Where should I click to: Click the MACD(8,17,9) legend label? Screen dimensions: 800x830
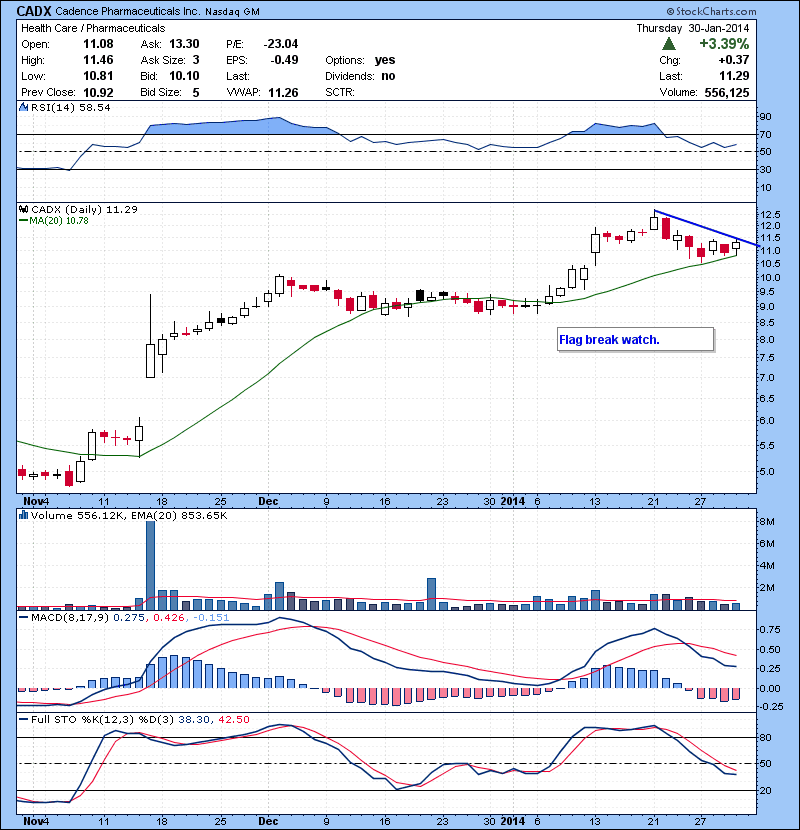pos(70,617)
